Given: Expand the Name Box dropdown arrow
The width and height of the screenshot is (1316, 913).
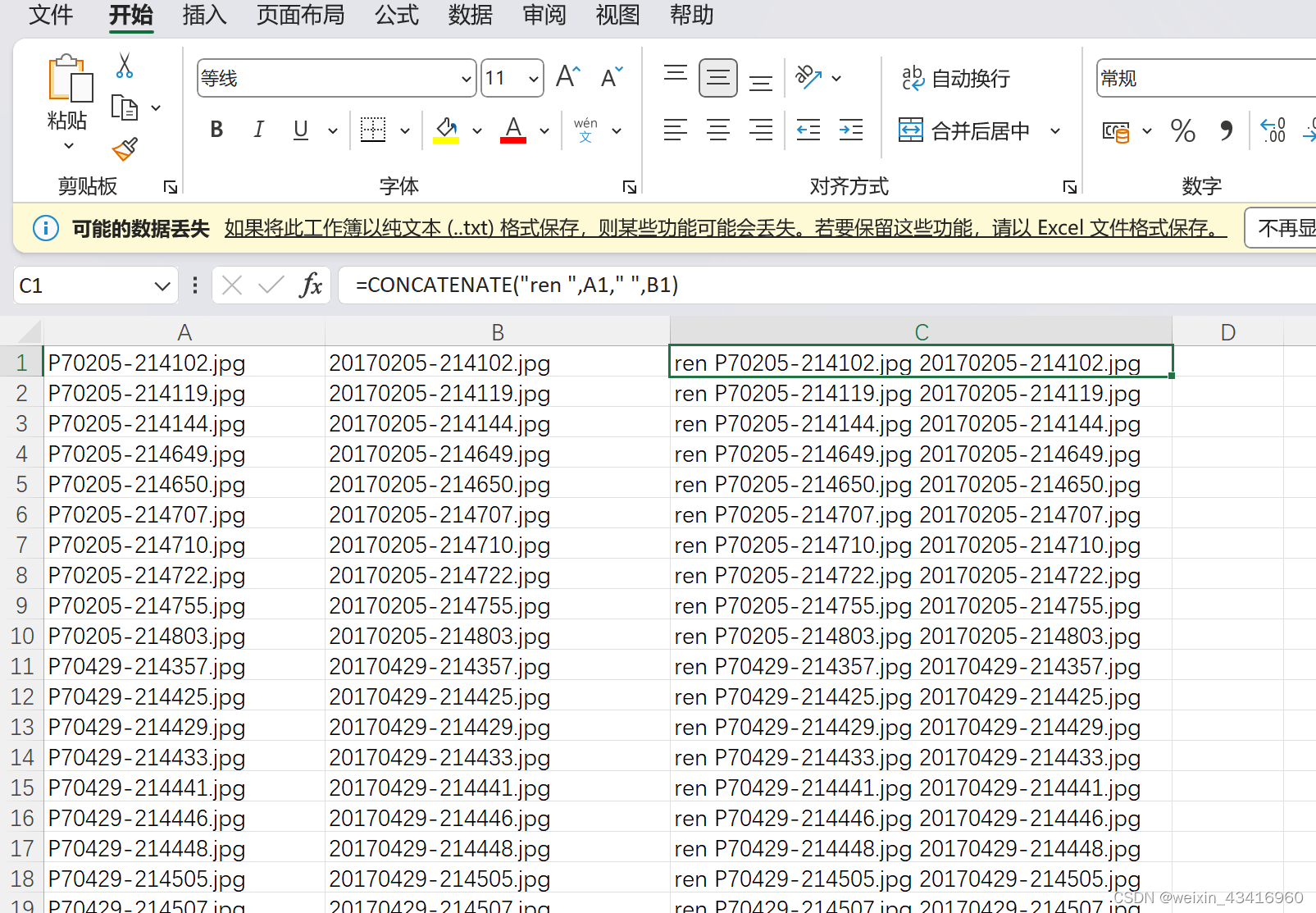Looking at the screenshot, I should (x=162, y=285).
